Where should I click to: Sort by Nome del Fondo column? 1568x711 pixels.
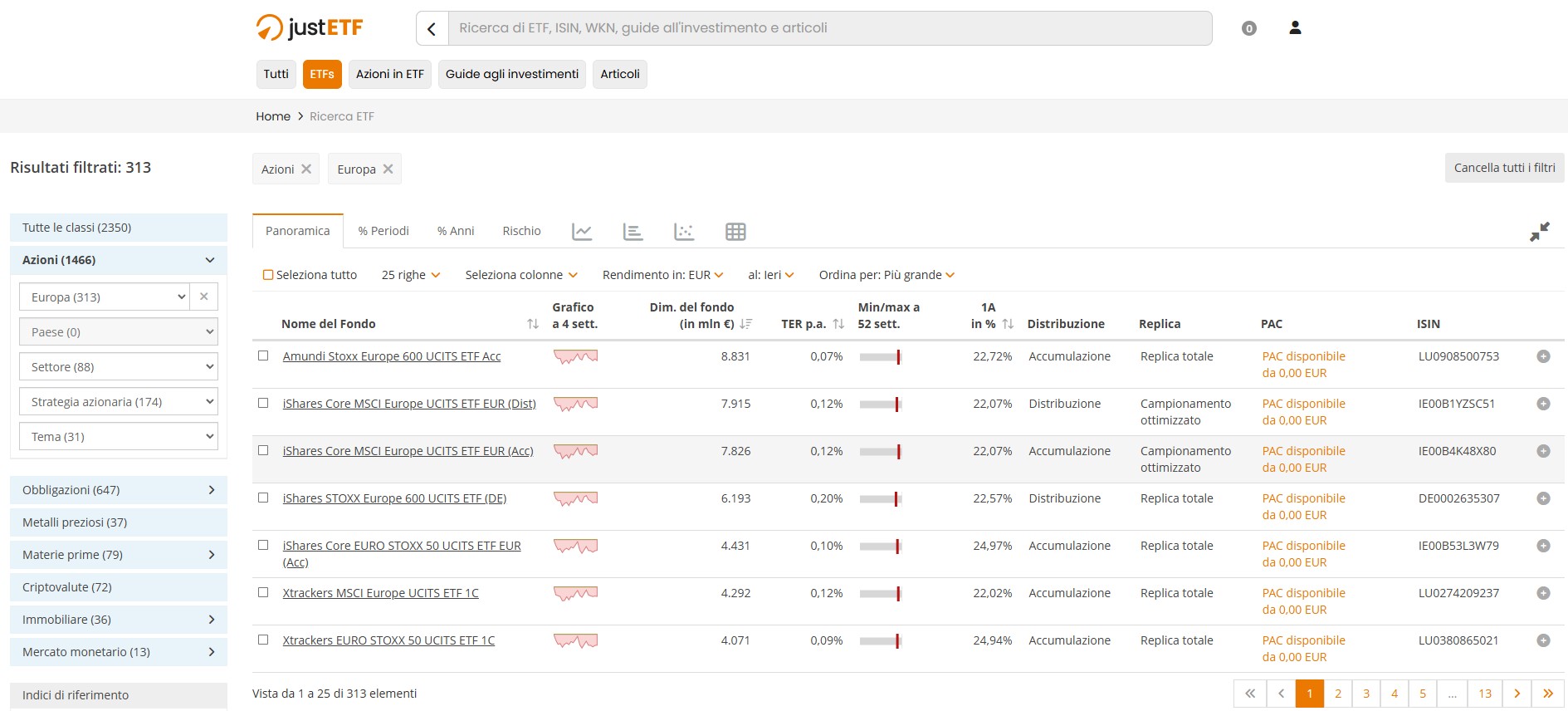coord(533,324)
